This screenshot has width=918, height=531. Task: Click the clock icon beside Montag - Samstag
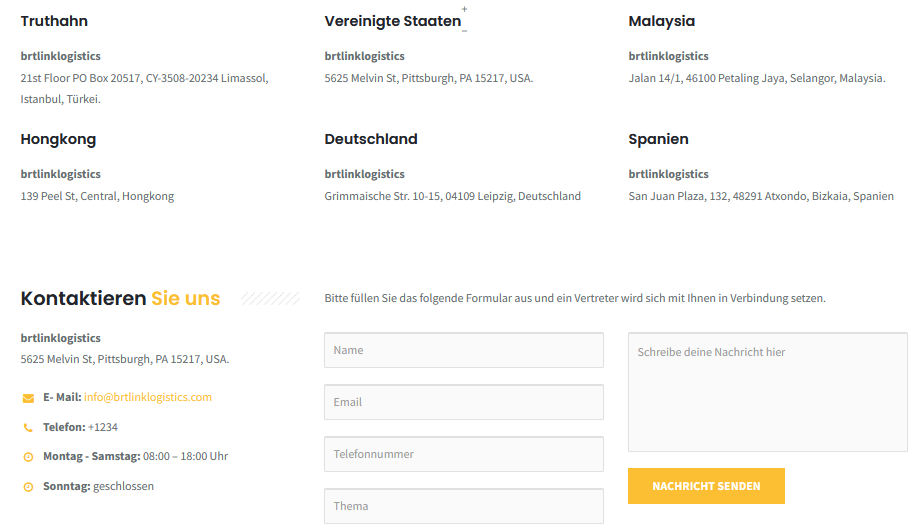pyautogui.click(x=28, y=457)
